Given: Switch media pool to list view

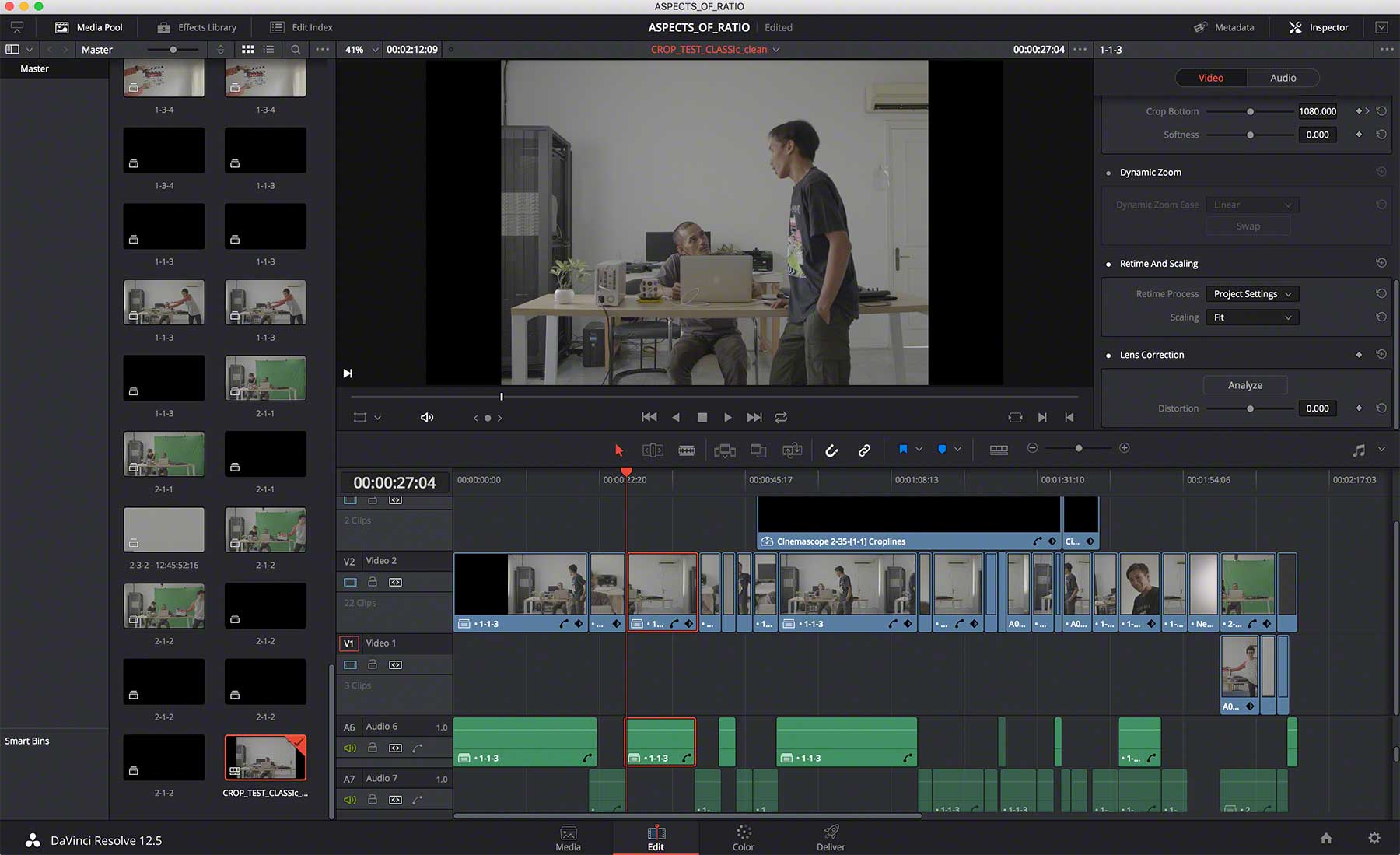Looking at the screenshot, I should 268,49.
